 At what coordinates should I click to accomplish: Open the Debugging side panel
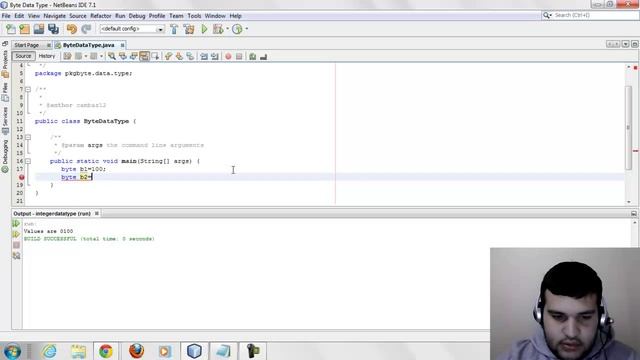(5, 156)
